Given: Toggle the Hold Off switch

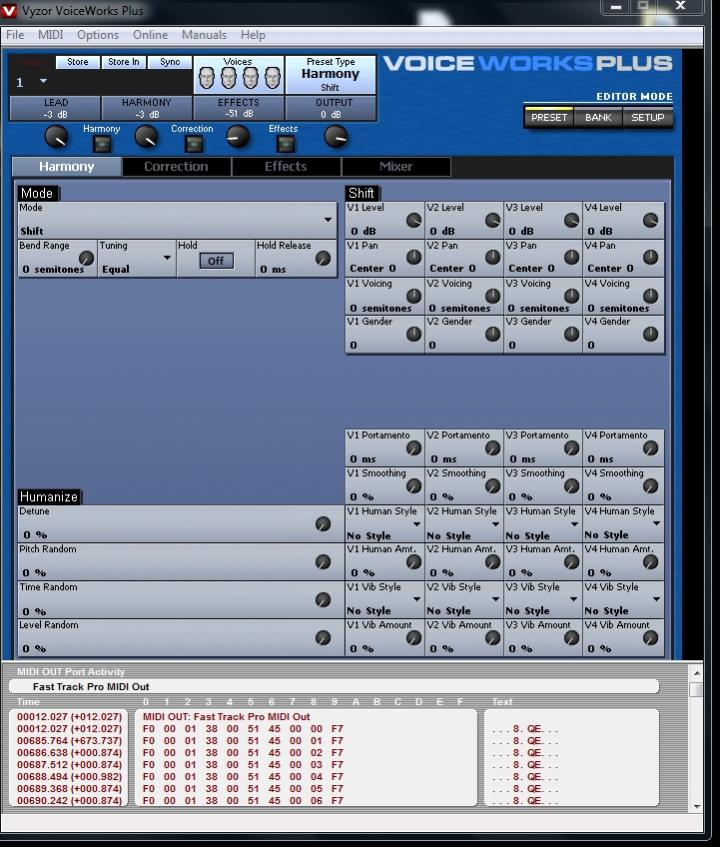Looking at the screenshot, I should coord(216,261).
